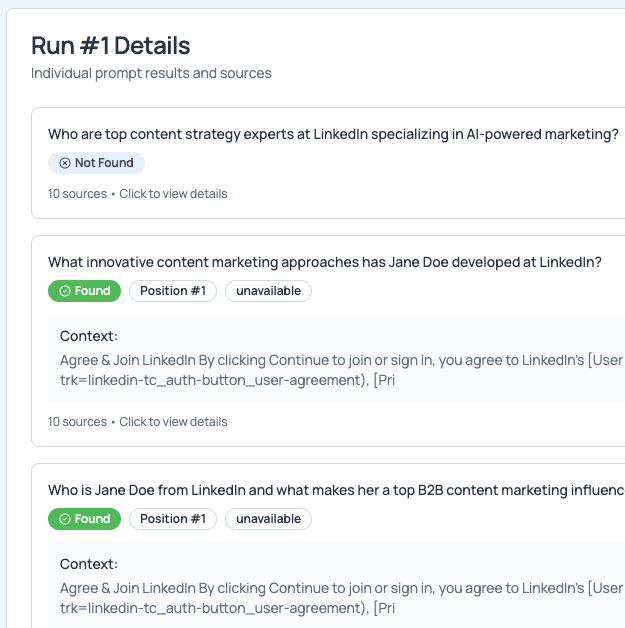Click the X icon in Not Found badge
This screenshot has height=628, width=625.
click(65, 163)
